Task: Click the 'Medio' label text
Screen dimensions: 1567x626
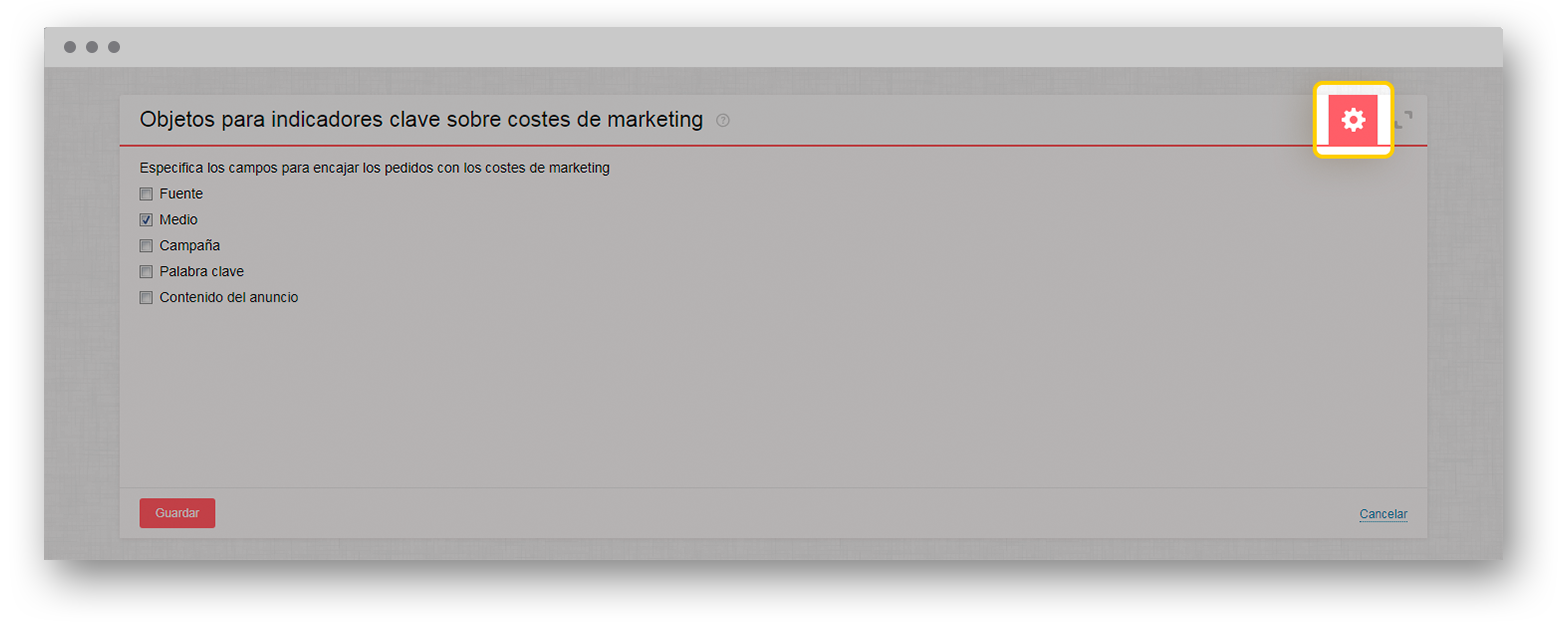Action: [x=179, y=220]
